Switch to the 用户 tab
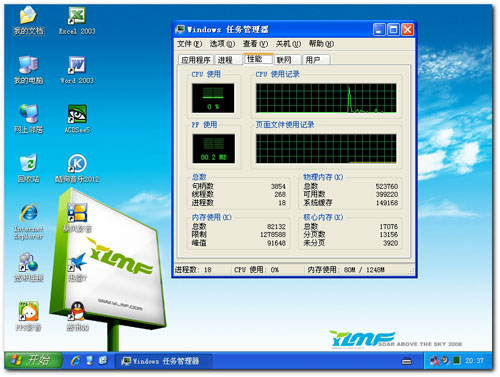The width and height of the screenshot is (500, 377). point(316,60)
